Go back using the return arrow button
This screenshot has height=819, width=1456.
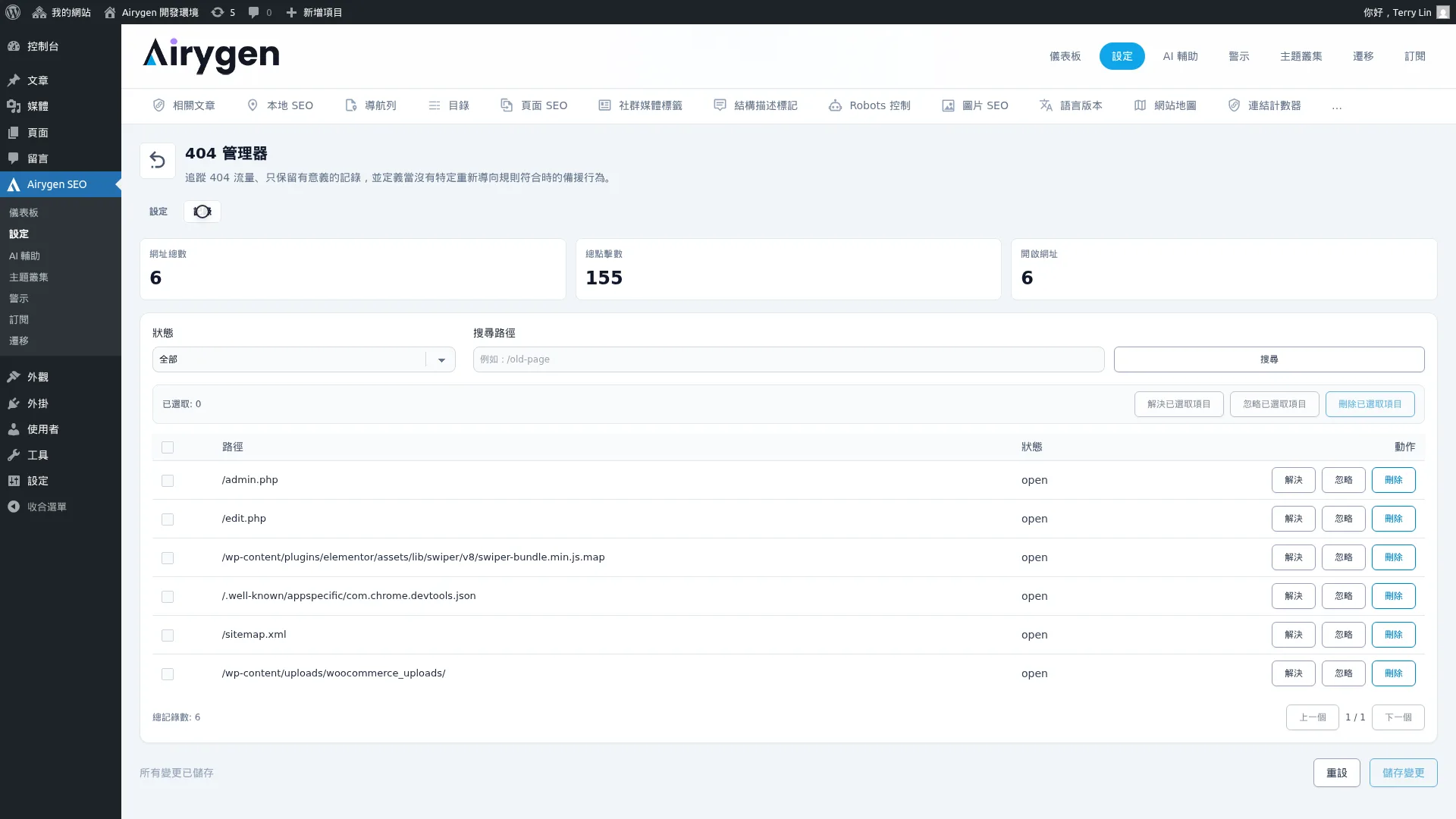point(158,161)
